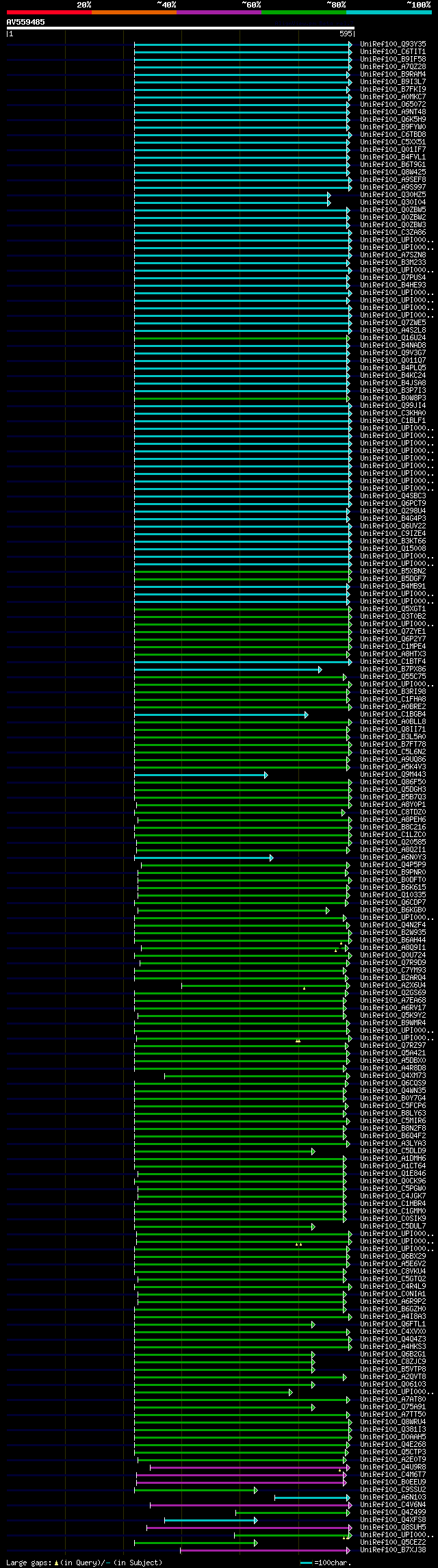Open hit UniRef100_B9RAM4
The height and width of the screenshot is (1568, 438).
pyautogui.click(x=393, y=75)
